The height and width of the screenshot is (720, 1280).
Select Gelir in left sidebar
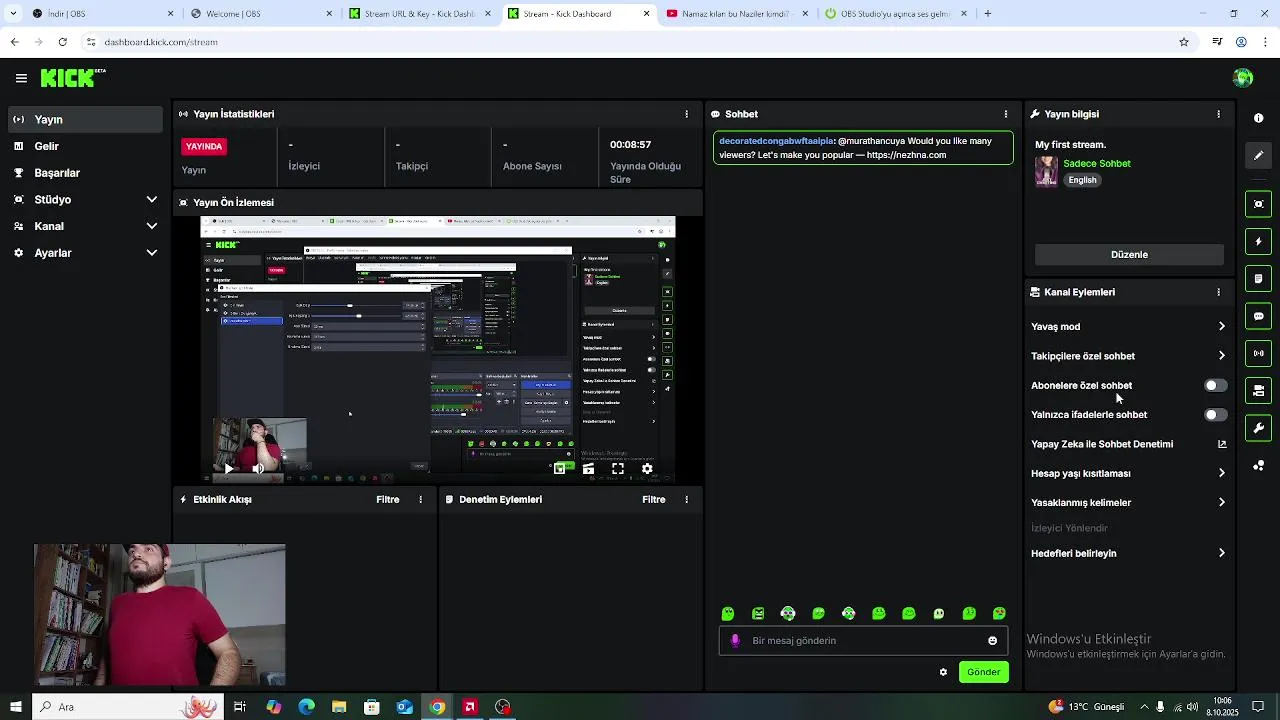[x=85, y=146]
